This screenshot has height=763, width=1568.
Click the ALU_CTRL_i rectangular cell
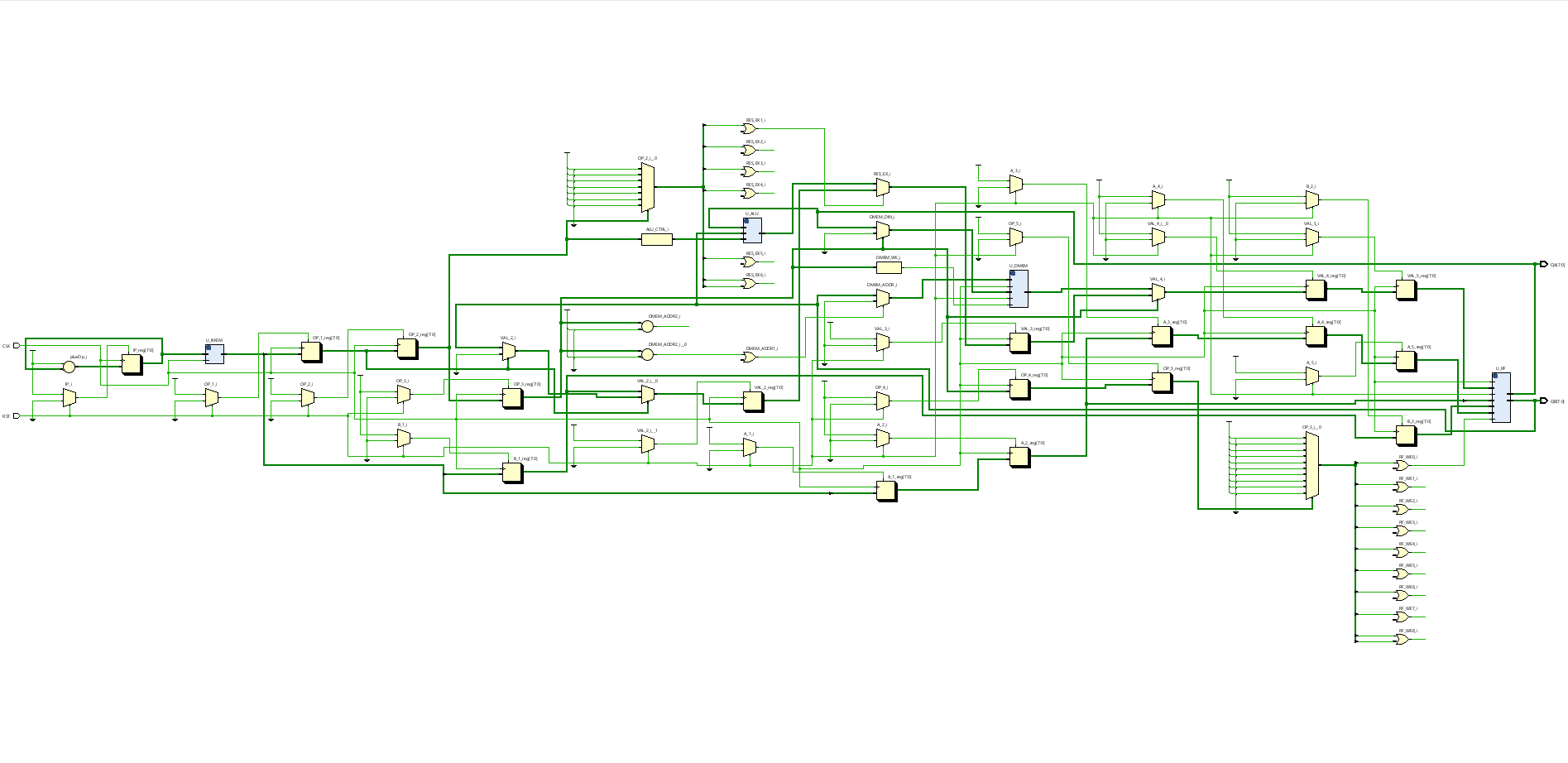pyautogui.click(x=657, y=239)
